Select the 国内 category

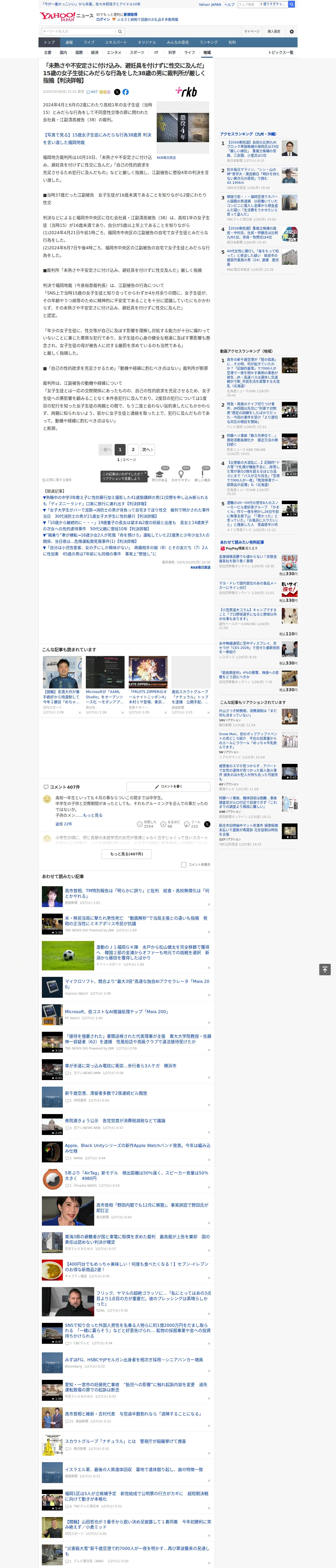63,52
